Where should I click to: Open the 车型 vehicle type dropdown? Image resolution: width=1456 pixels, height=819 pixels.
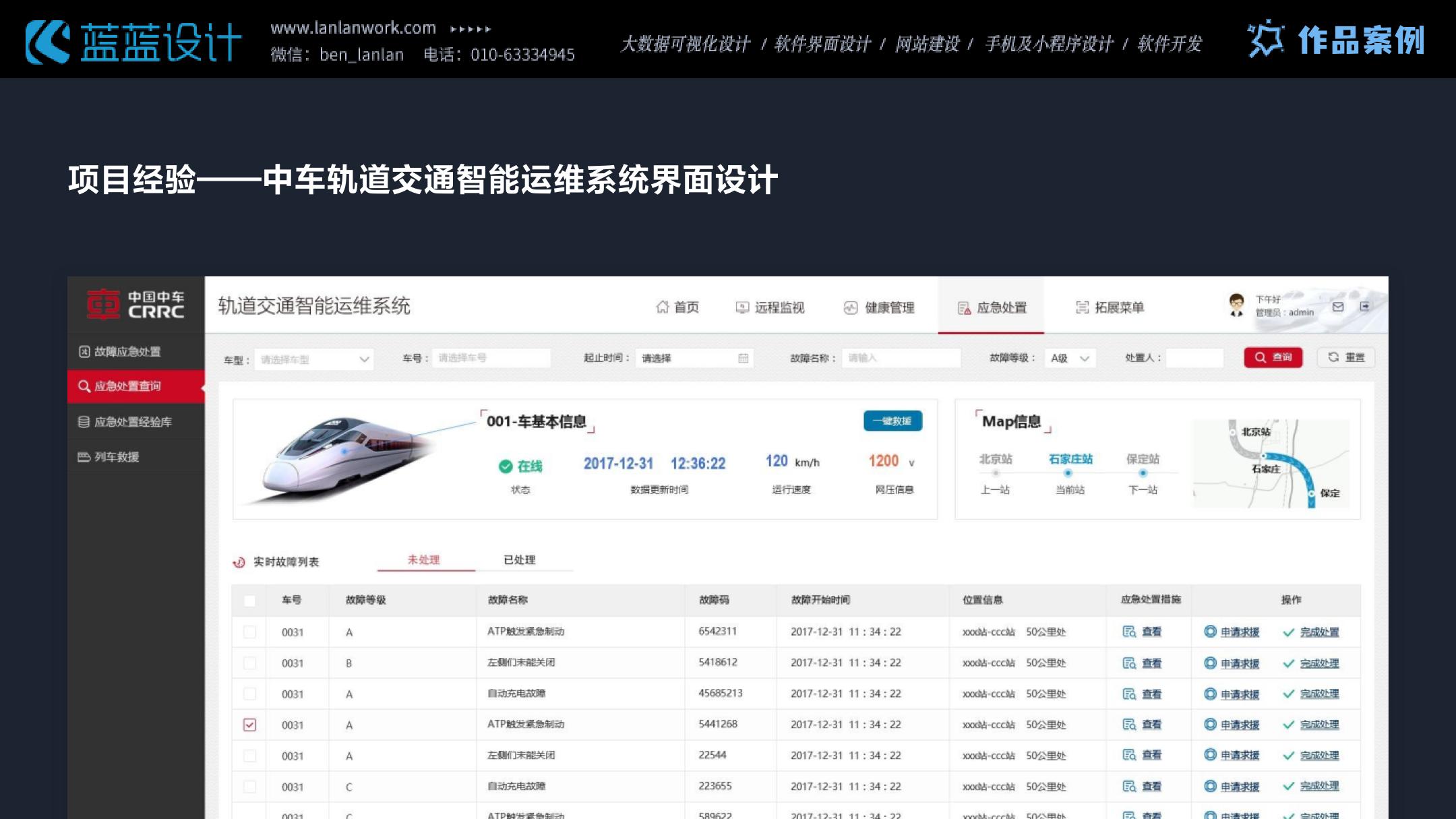[x=313, y=359]
